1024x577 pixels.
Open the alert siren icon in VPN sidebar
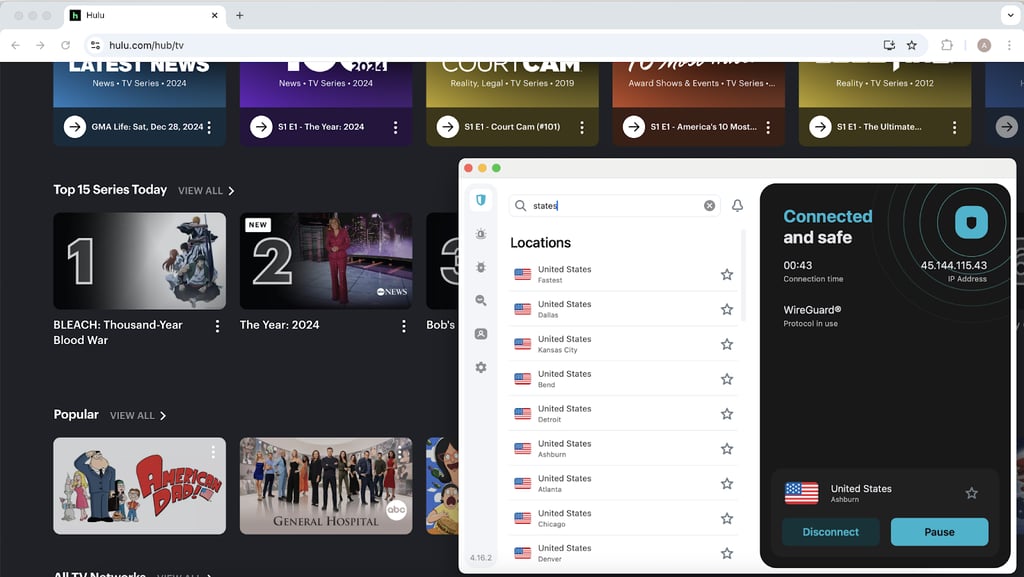pos(481,234)
